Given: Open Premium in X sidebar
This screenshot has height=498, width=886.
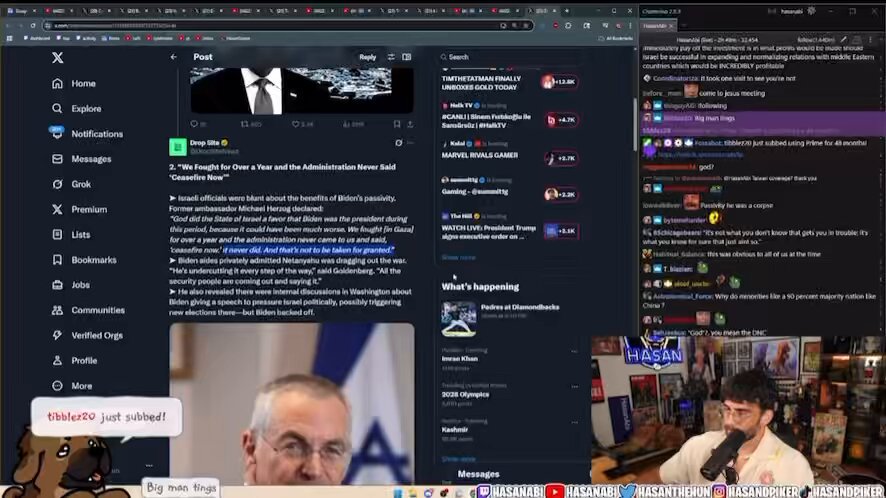Looking at the screenshot, I should click(x=80, y=209).
